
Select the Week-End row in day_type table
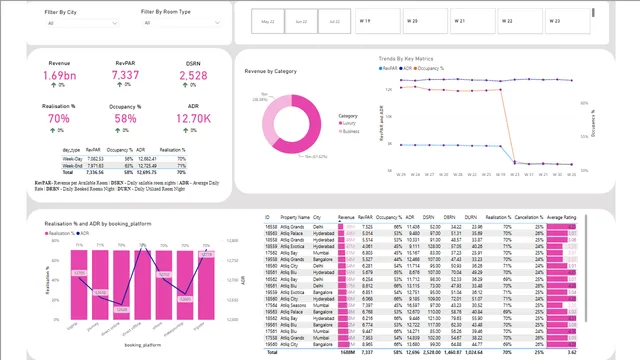point(124,166)
